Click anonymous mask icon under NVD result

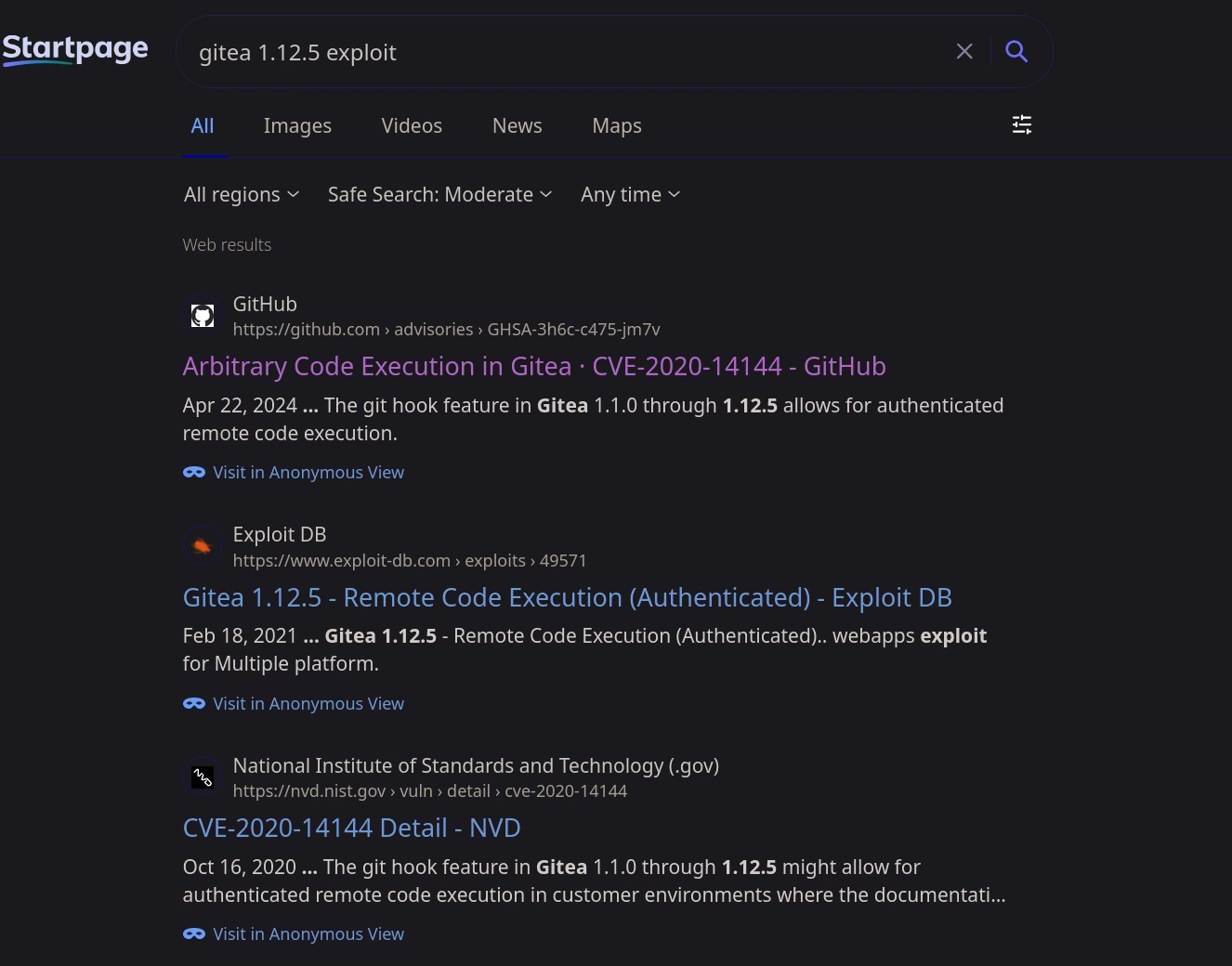[194, 933]
